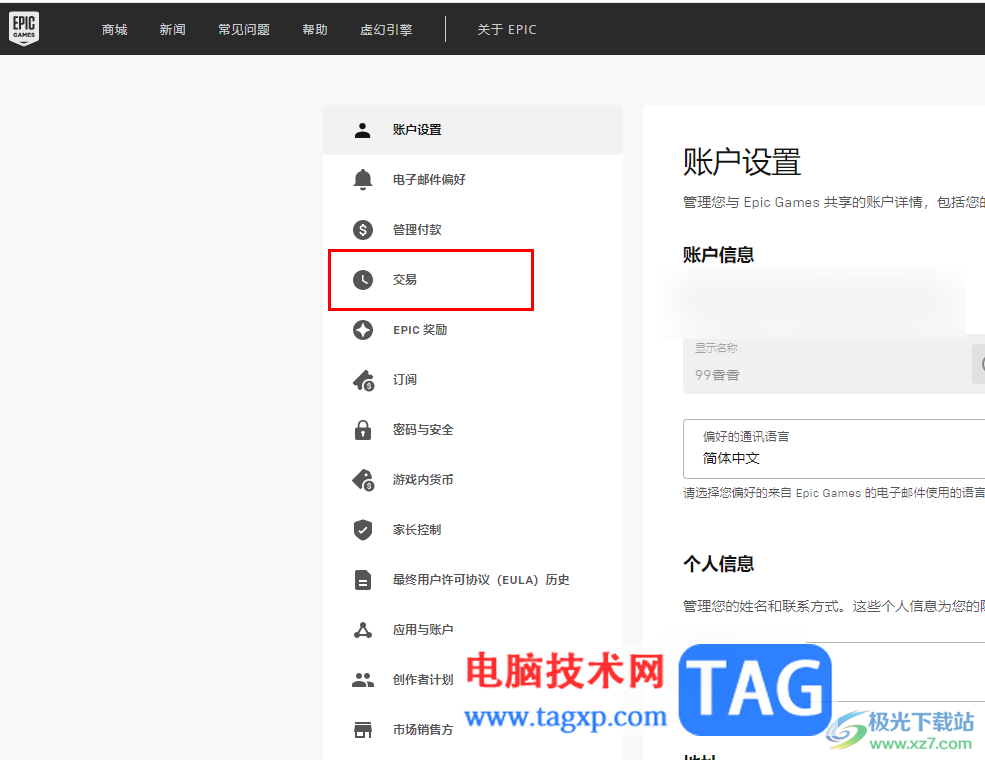This screenshot has height=760, width=985.
Task: Click the tag icon for 游戏内货币
Action: [363, 480]
